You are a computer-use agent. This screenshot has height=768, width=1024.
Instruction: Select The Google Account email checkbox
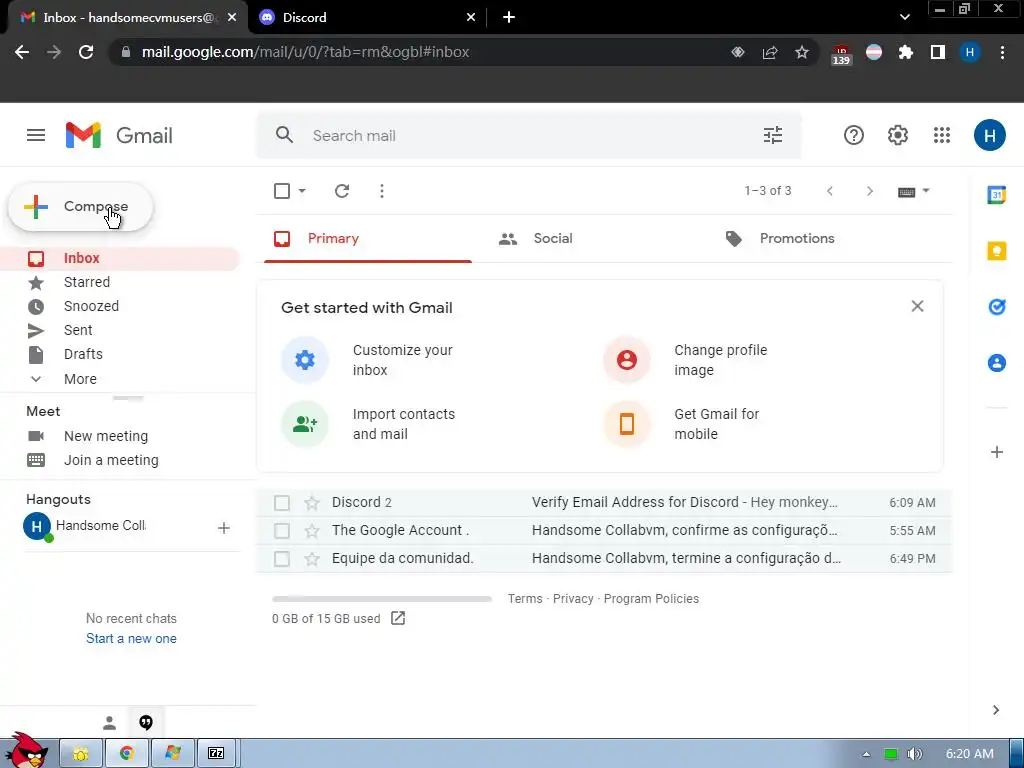281,530
